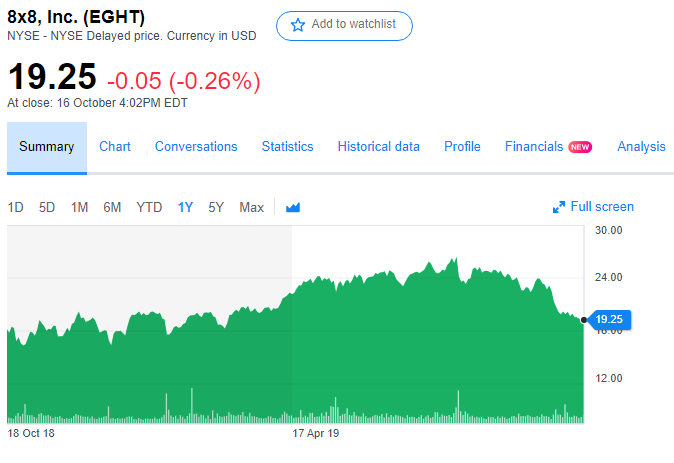This screenshot has height=463, width=674.
Task: Select the YTD chart range
Action: (x=149, y=208)
